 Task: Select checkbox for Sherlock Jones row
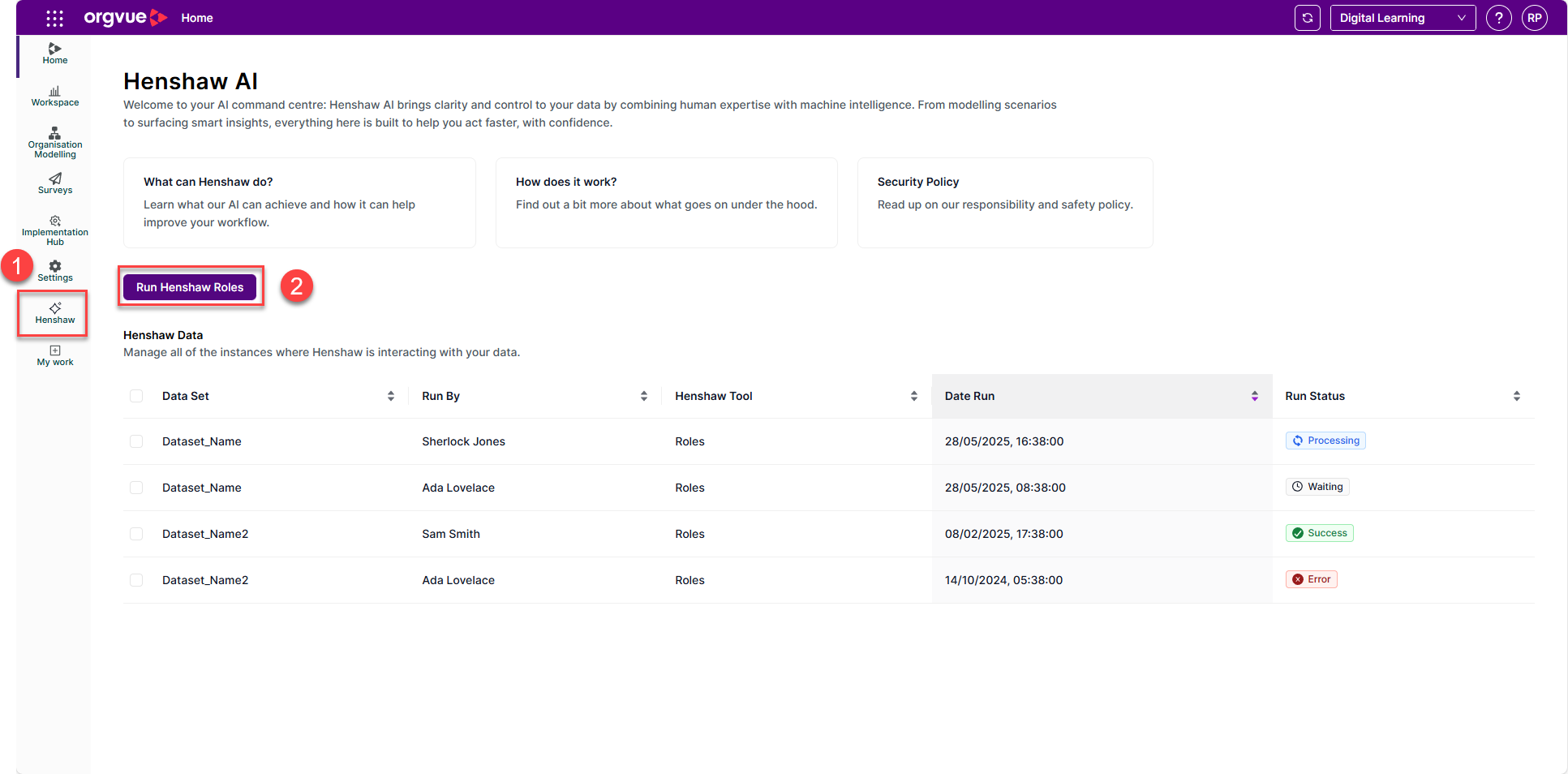pyautogui.click(x=136, y=441)
